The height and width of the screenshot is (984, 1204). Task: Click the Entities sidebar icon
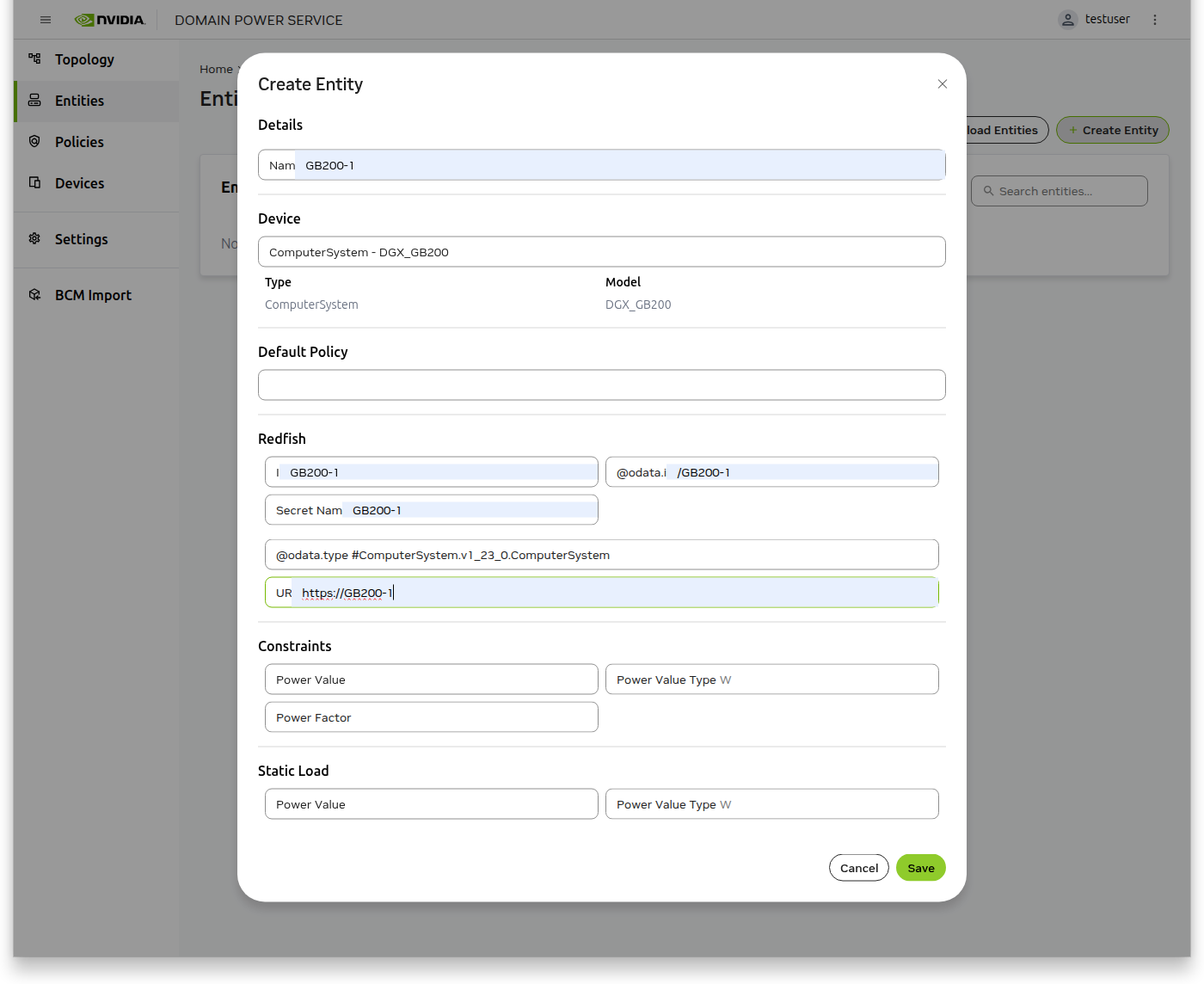pos(34,101)
